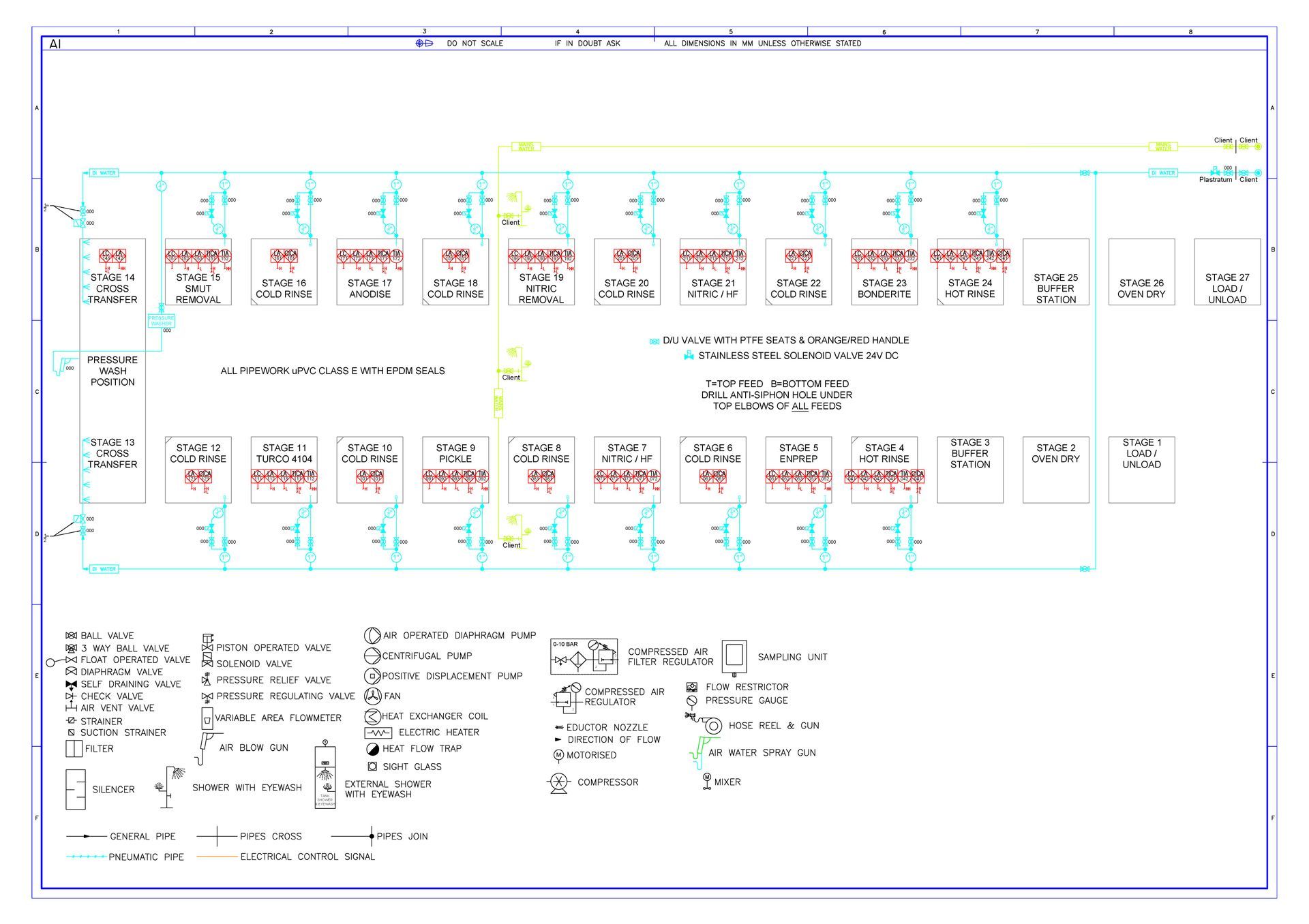
Task: Select the Stage 17 Anodise tank box
Action: pyautogui.click(x=370, y=288)
